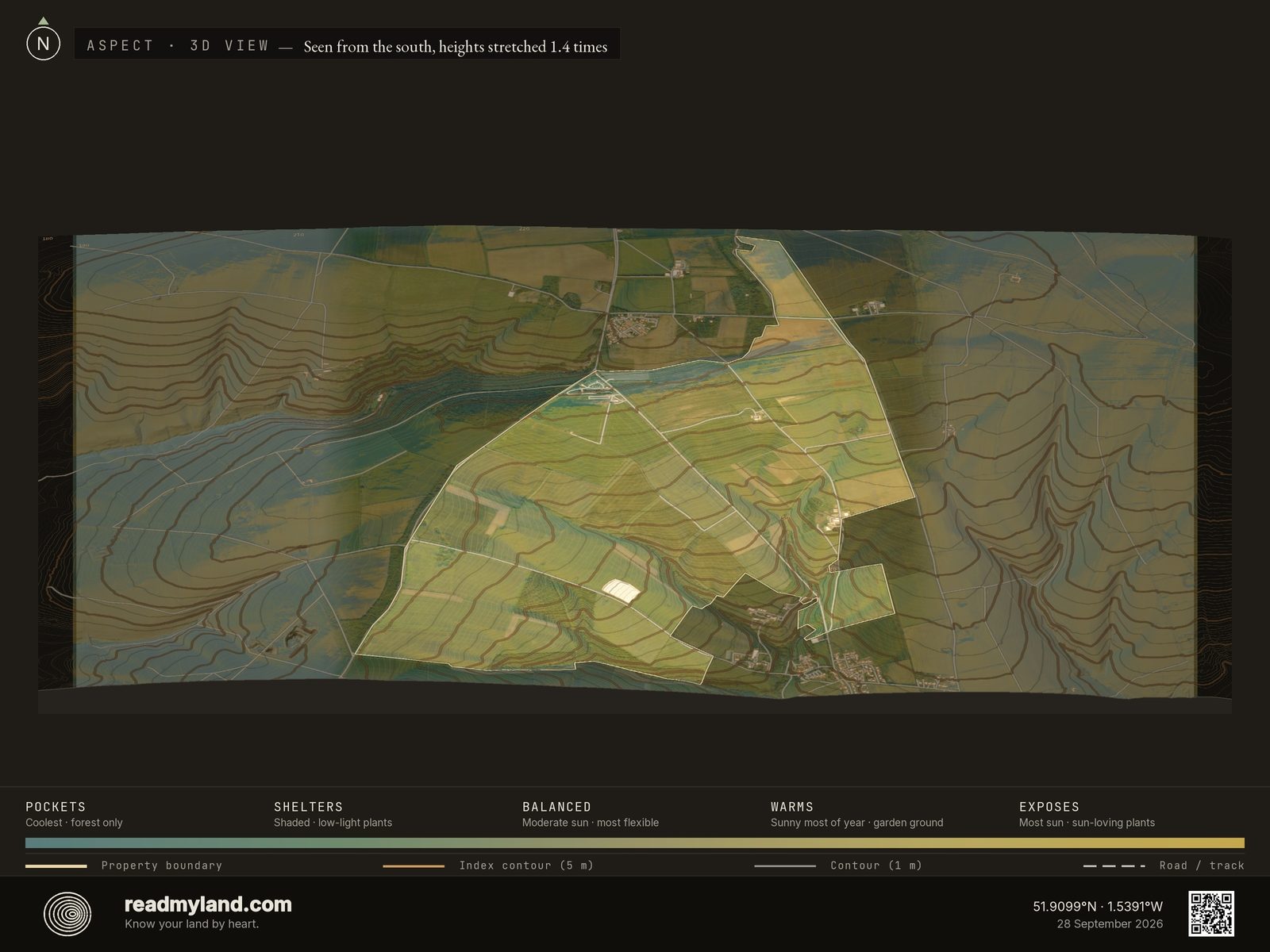Image resolution: width=1270 pixels, height=952 pixels.
Task: Click the Index contour (5 m) legend entry
Action: coord(488,866)
